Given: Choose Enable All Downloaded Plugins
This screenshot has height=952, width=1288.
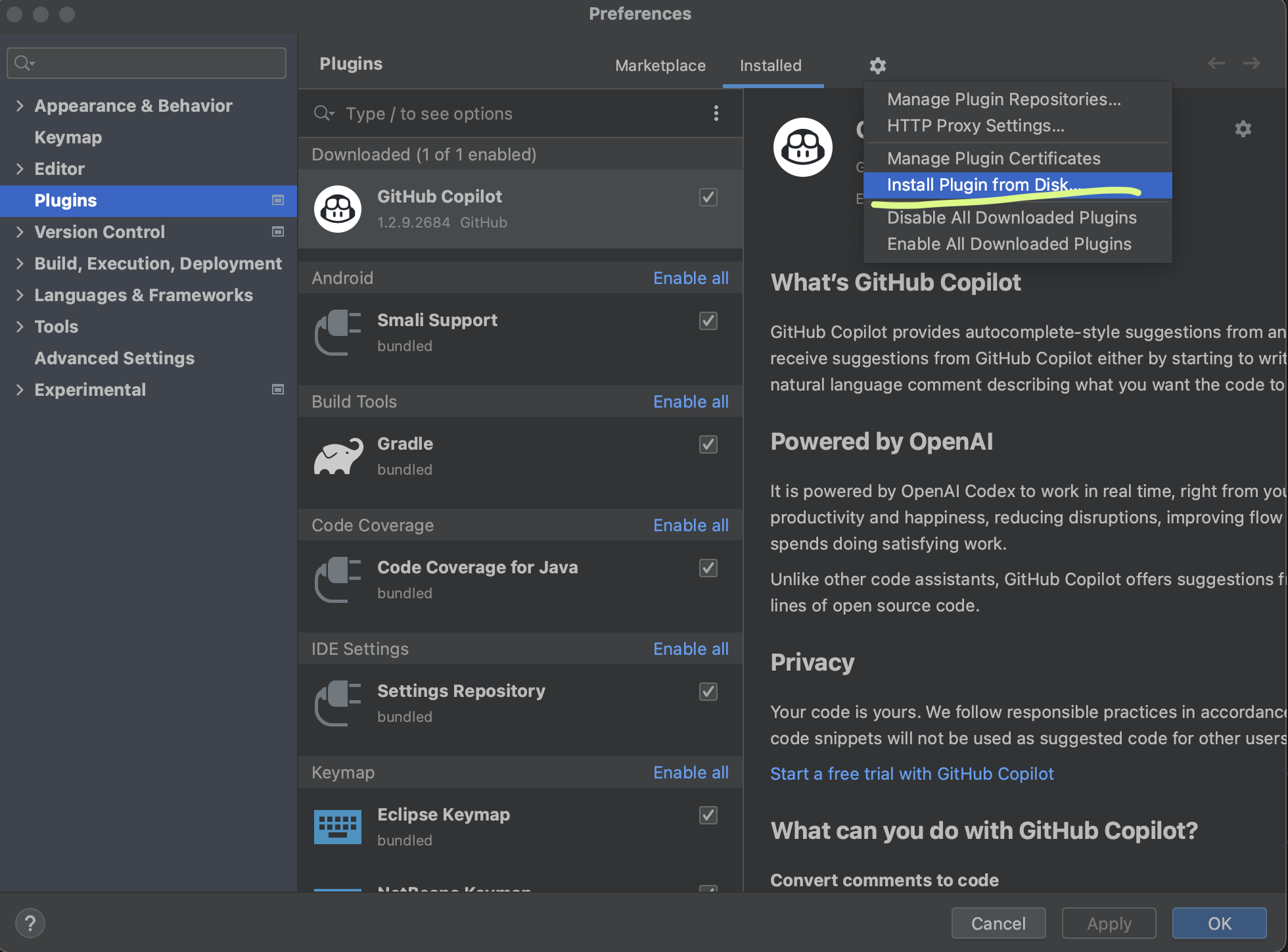Looking at the screenshot, I should click(x=1017, y=244).
